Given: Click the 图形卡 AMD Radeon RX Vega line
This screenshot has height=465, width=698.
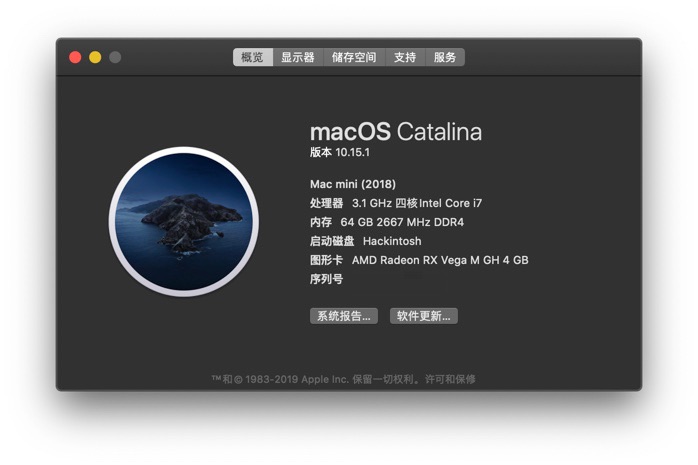Looking at the screenshot, I should pos(419,260).
